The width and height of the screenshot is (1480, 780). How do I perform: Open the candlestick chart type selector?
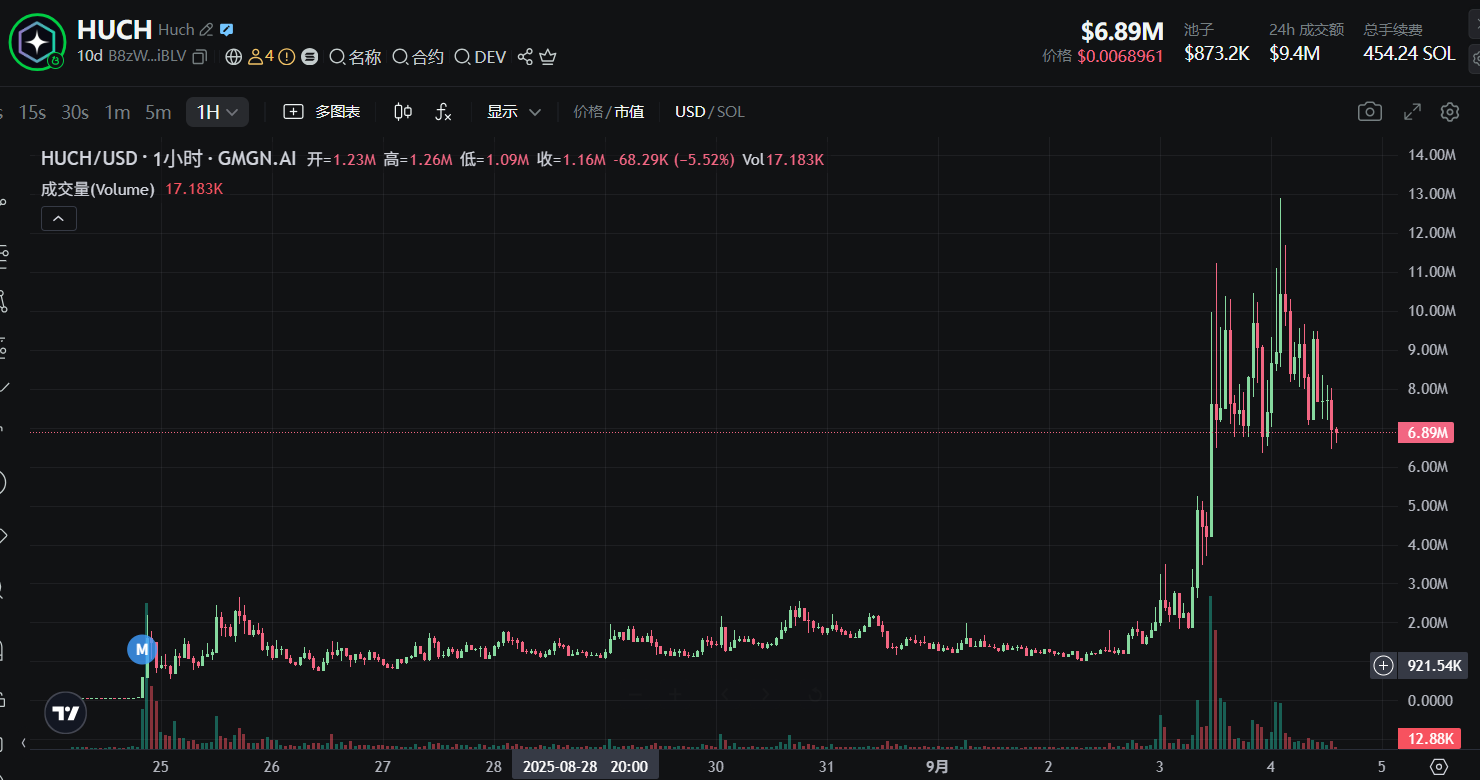(403, 112)
